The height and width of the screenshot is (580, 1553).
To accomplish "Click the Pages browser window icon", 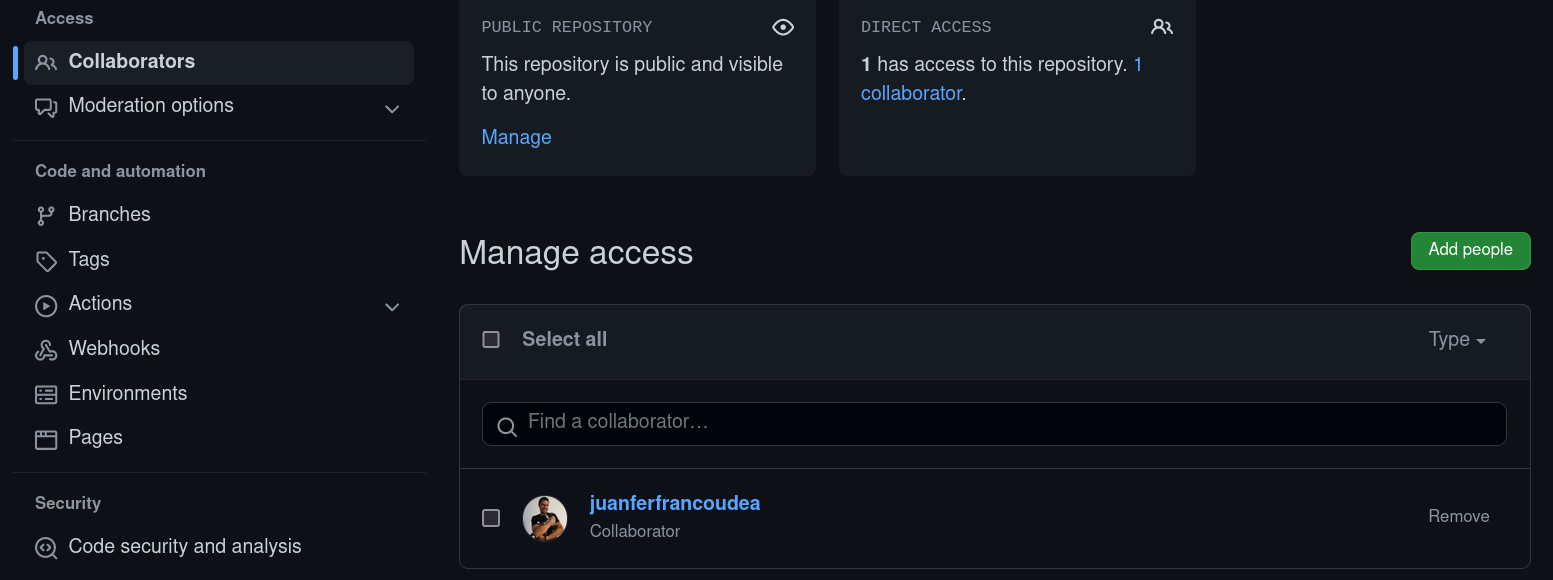I will click(x=46, y=439).
